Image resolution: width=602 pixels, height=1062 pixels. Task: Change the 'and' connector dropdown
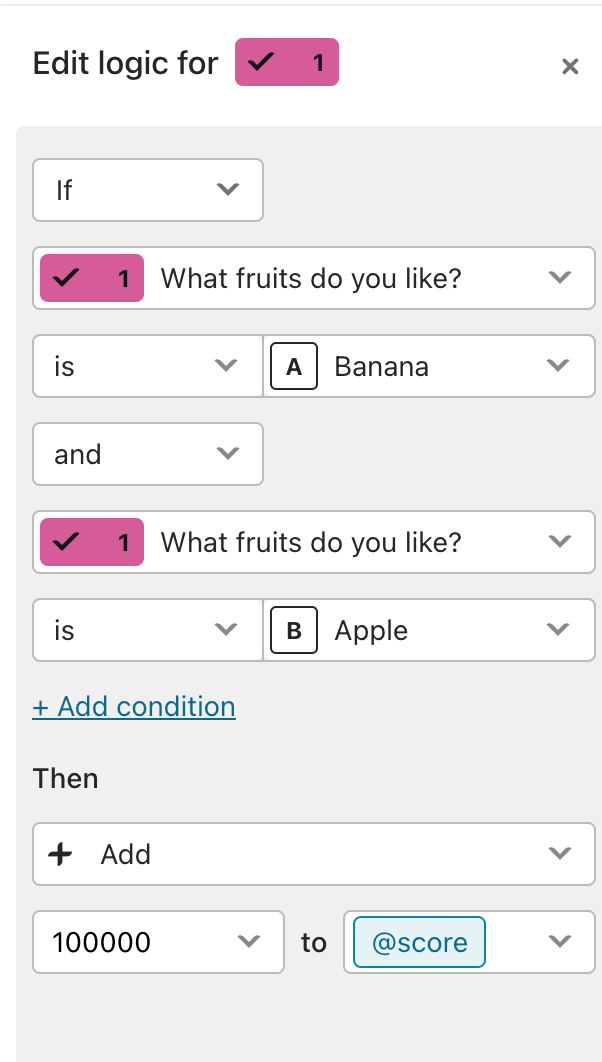point(148,454)
